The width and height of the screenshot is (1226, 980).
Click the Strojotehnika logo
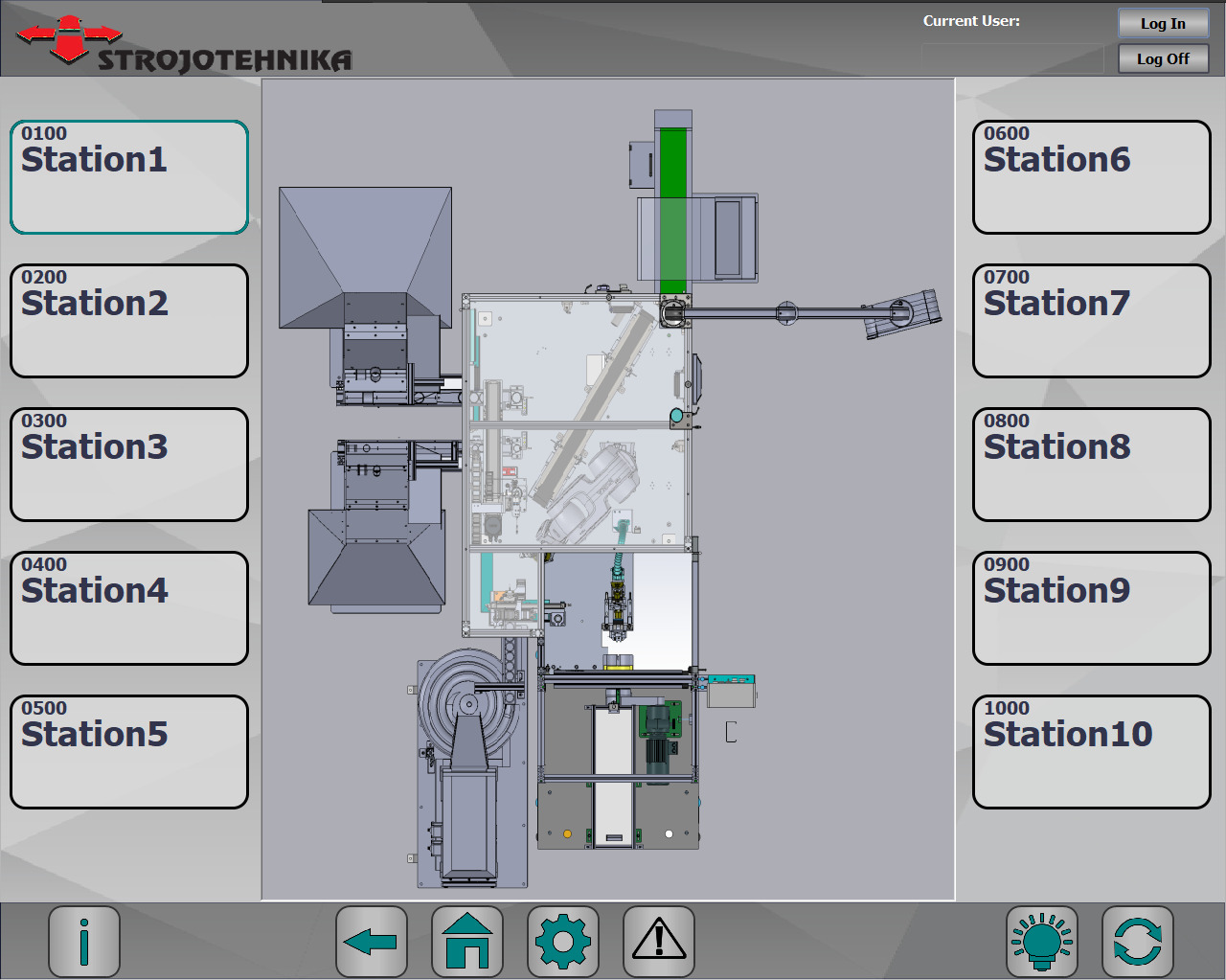[184, 45]
